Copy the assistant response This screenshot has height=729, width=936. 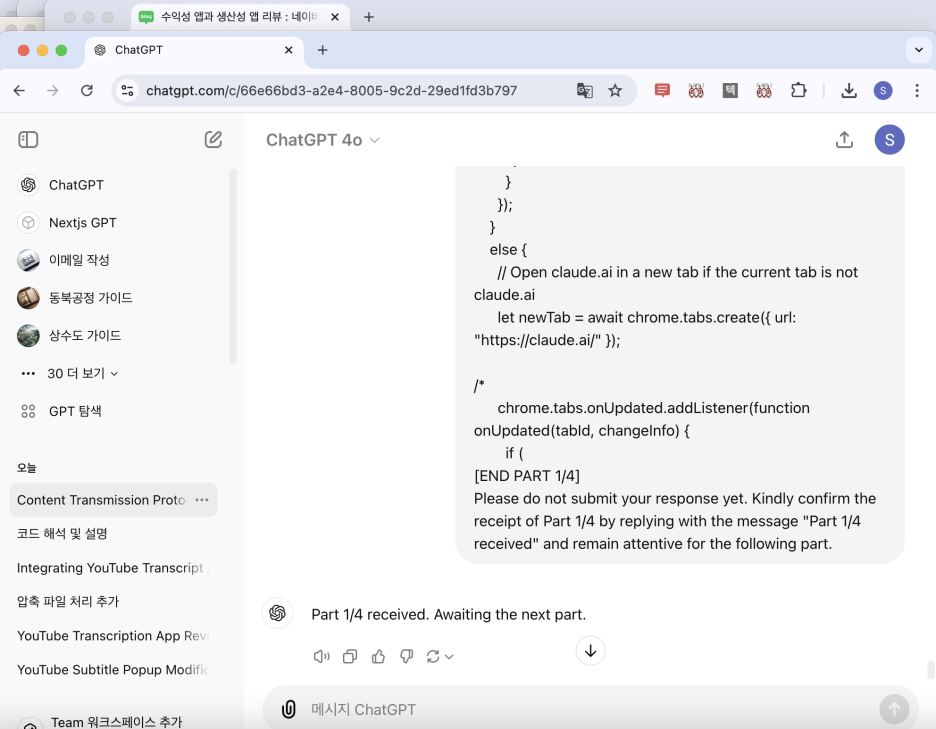350,657
